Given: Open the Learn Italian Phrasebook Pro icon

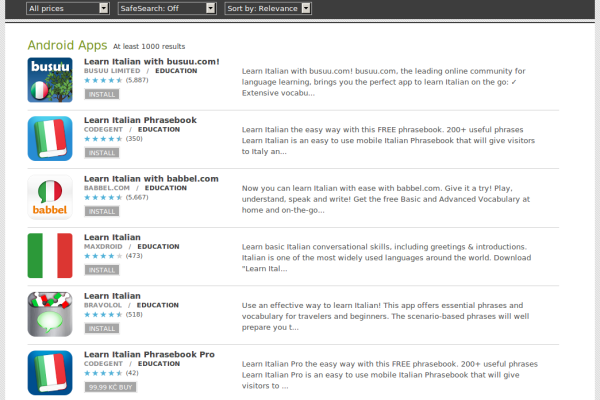Looking at the screenshot, I should [50, 372].
